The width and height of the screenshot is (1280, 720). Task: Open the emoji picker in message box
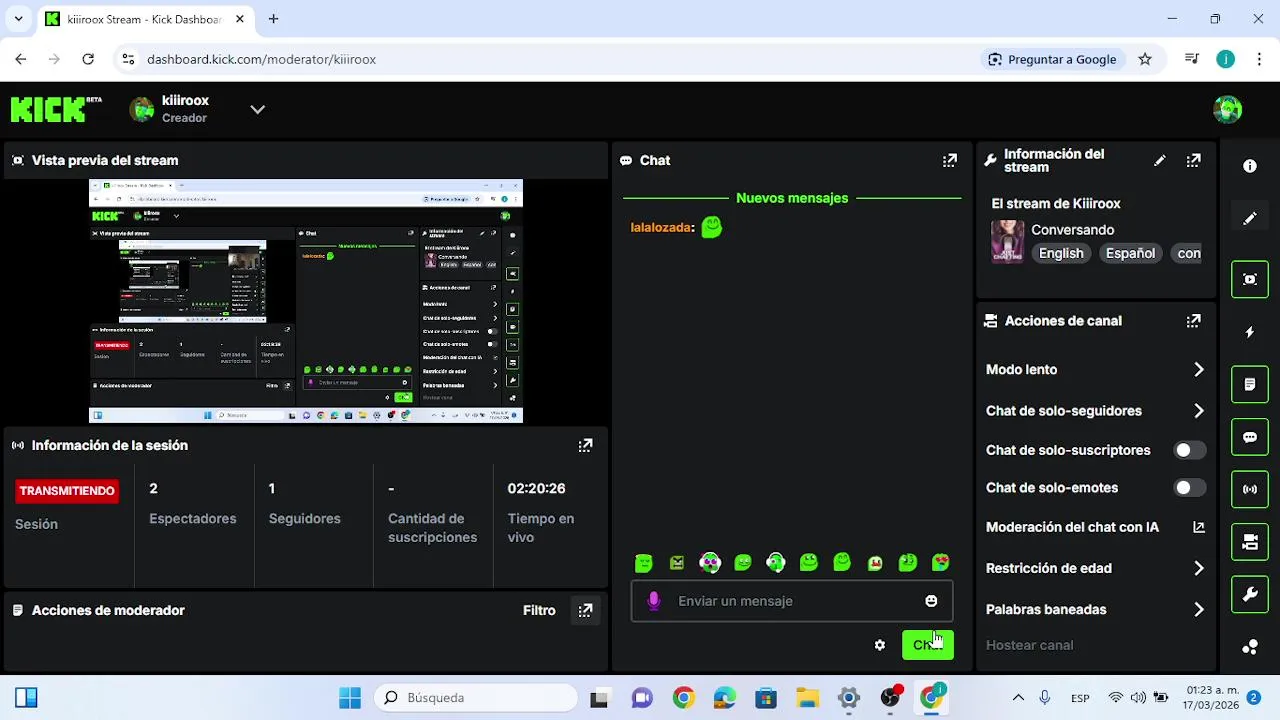pyautogui.click(x=931, y=601)
